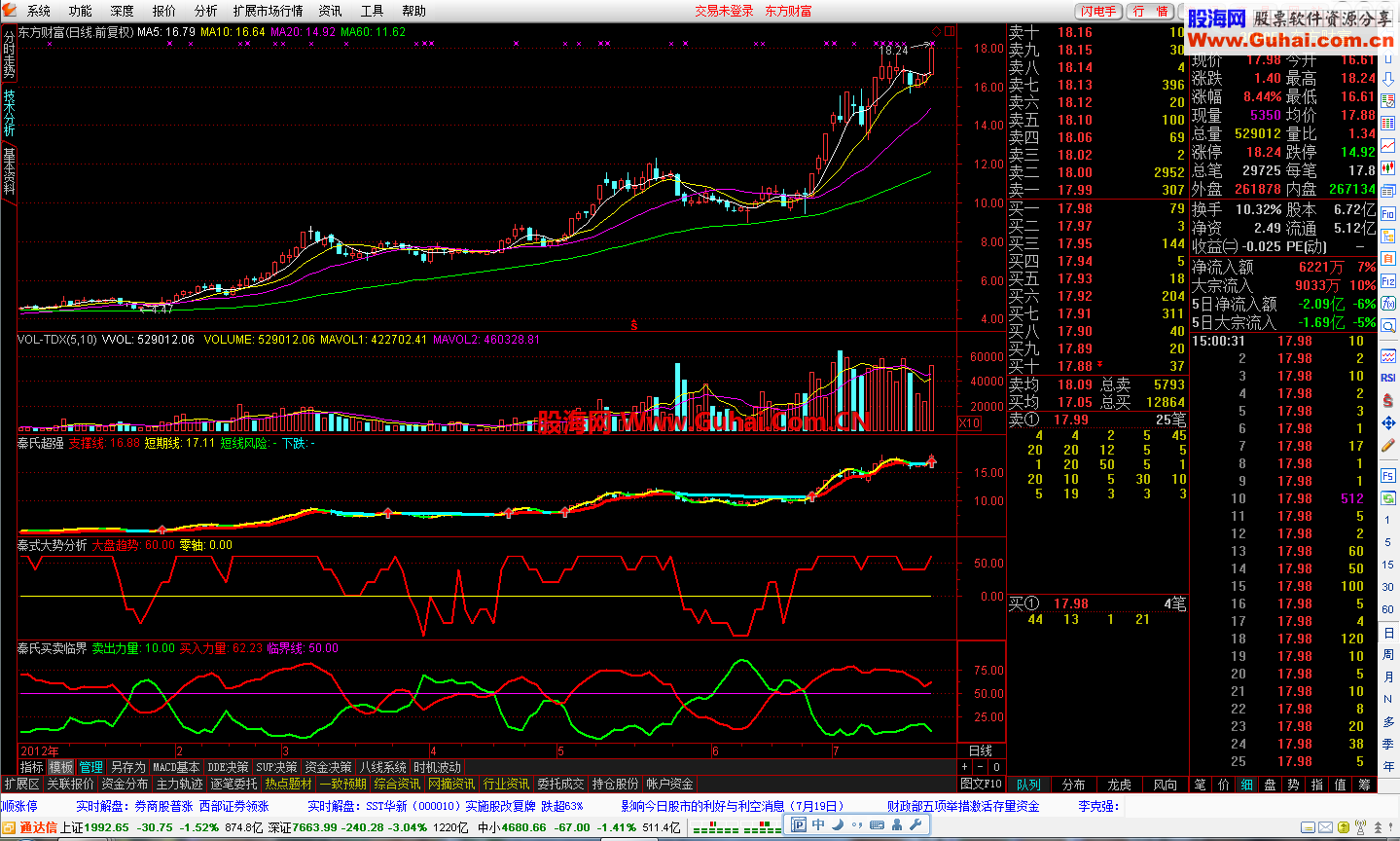Click the 图文F10 button

[x=981, y=784]
